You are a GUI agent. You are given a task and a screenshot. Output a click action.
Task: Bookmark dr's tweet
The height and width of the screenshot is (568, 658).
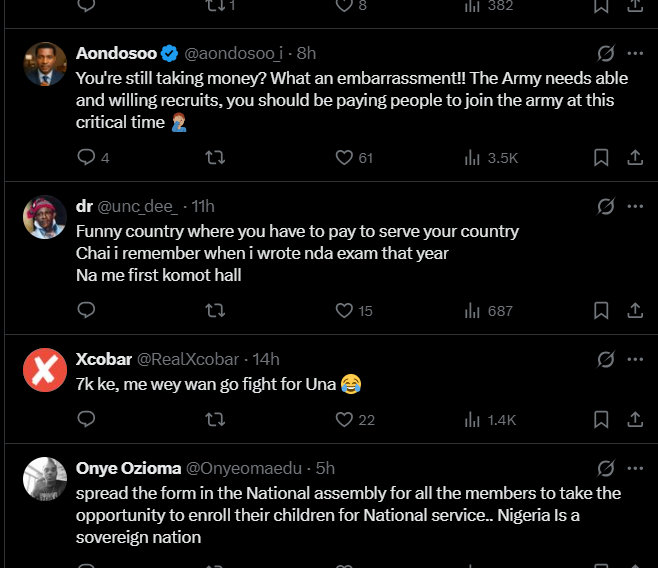(x=601, y=310)
